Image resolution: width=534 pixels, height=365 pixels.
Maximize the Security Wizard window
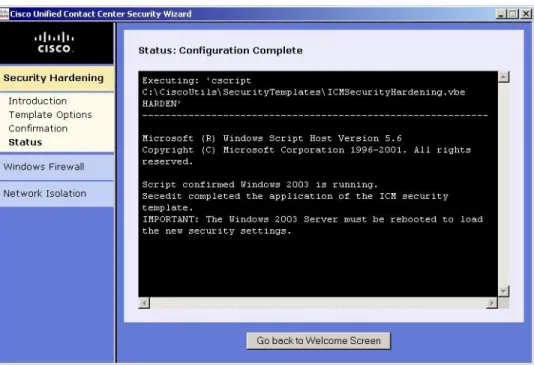(x=513, y=14)
